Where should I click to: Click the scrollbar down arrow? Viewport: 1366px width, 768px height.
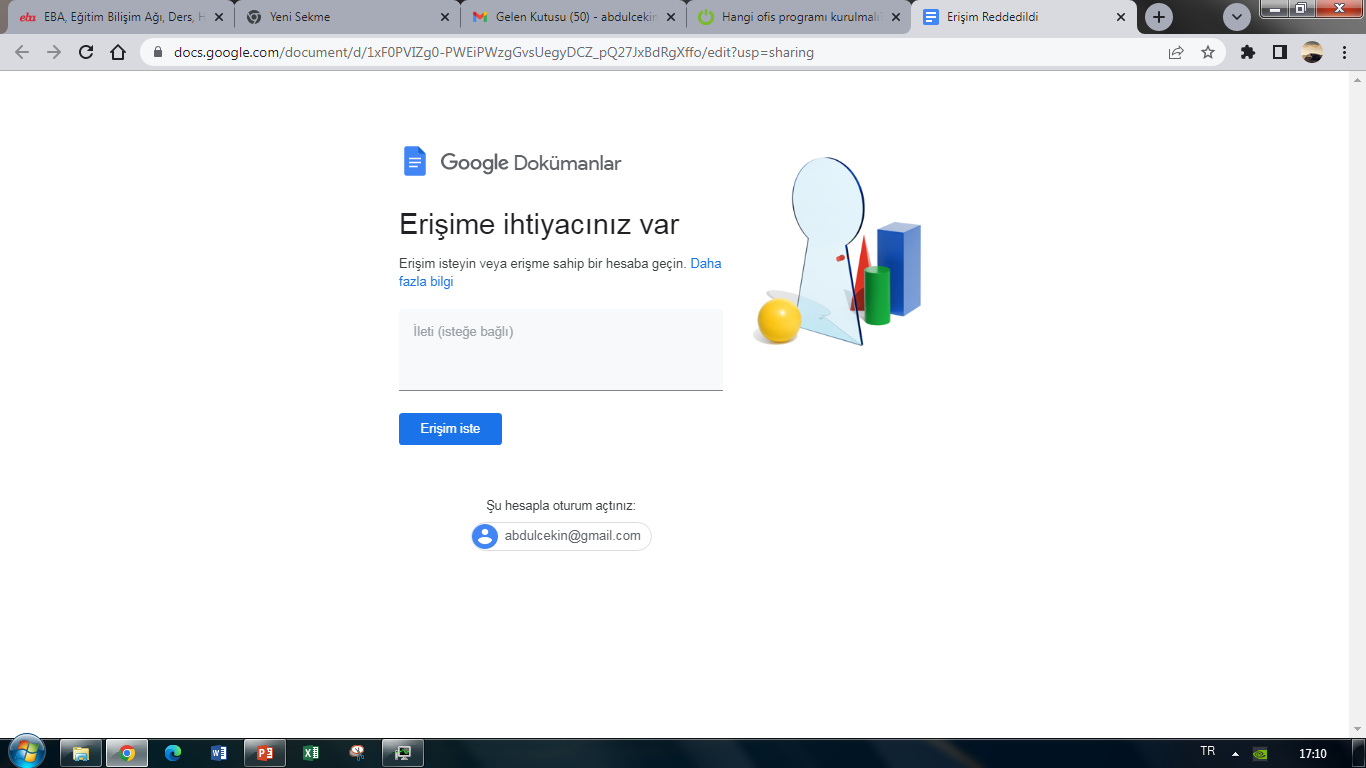coord(1357,728)
